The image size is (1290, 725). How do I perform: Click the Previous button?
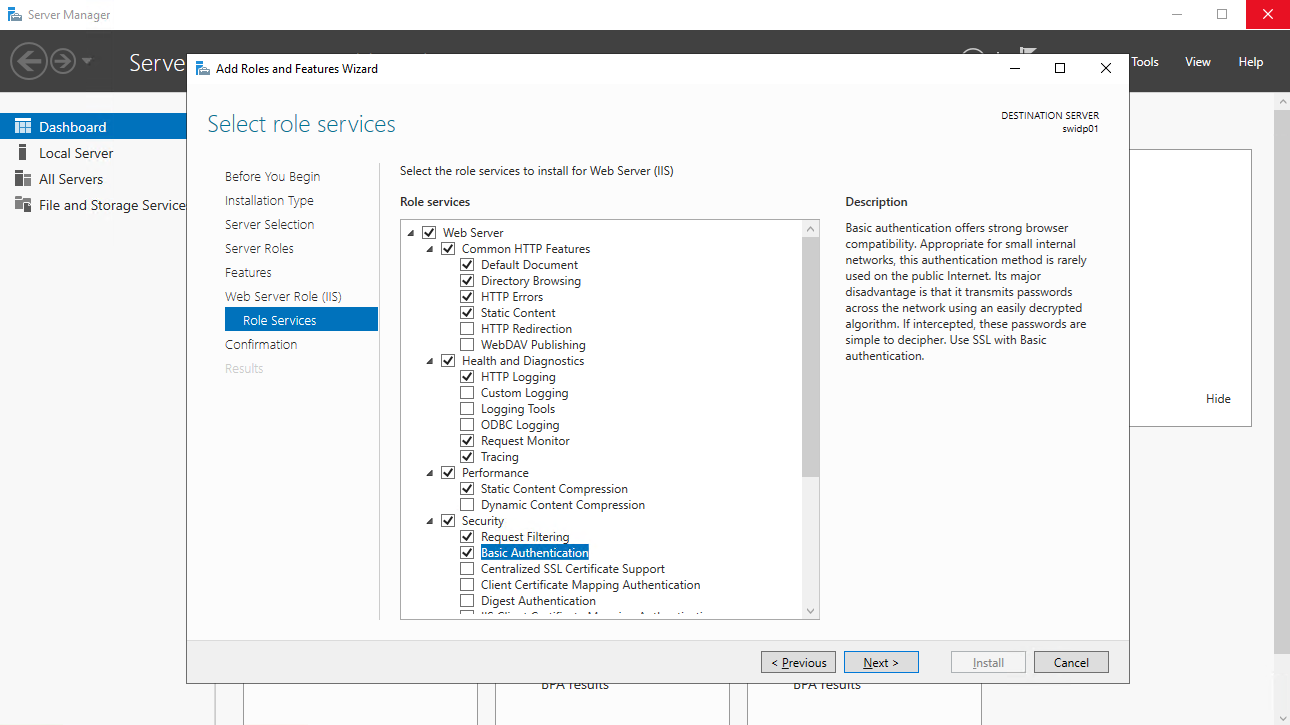coord(799,663)
